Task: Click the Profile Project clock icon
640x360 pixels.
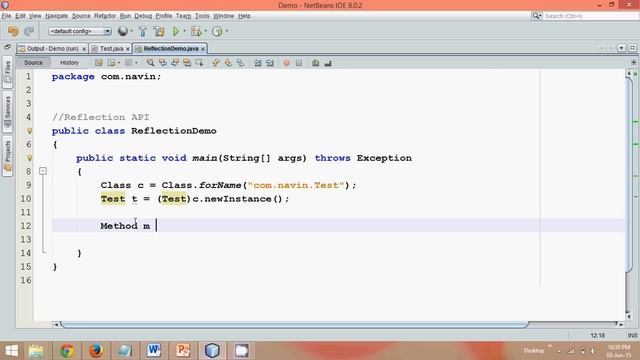Action: [x=217, y=31]
